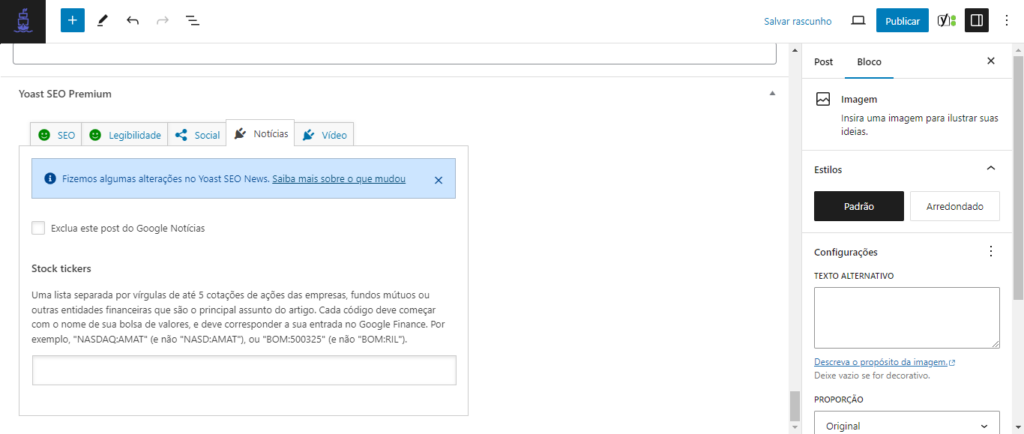1024x434 pixels.
Task: Switch to the Legibilidade tab
Action: (x=125, y=135)
